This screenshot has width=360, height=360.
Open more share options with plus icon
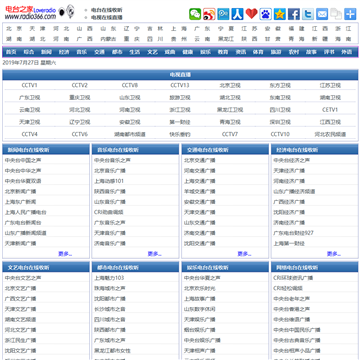(350, 14)
